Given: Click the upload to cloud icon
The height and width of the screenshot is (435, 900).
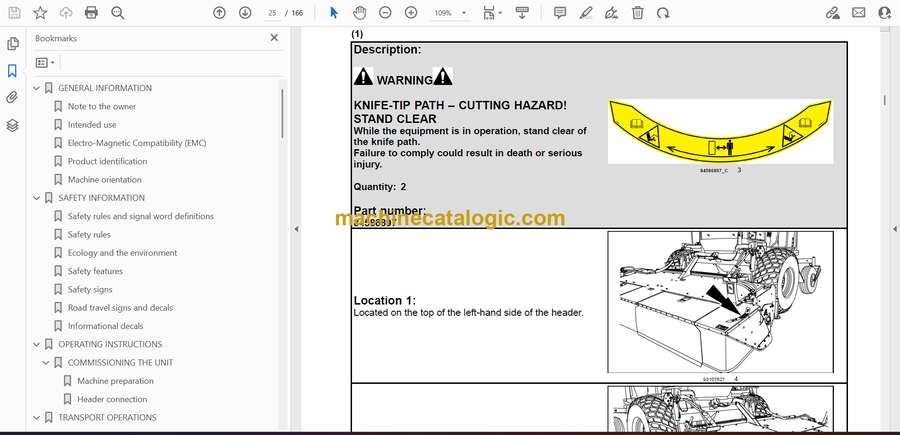Looking at the screenshot, I should 66,13.
